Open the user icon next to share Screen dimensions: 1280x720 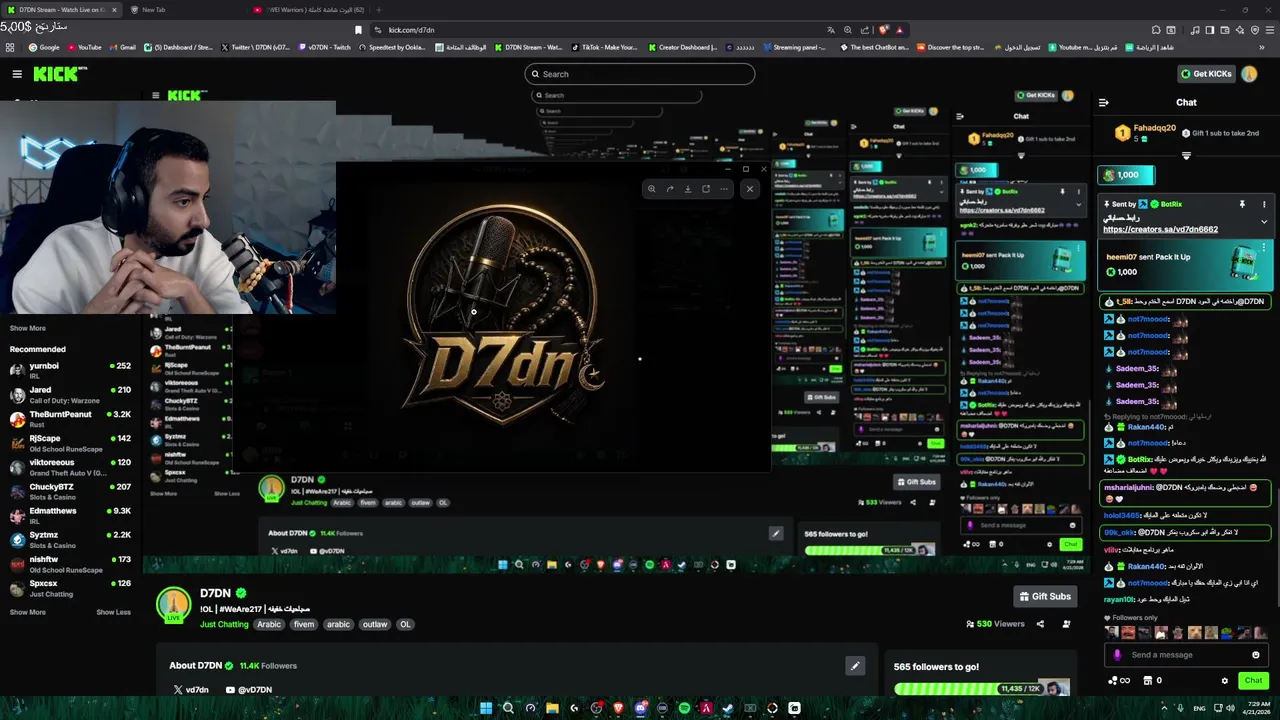pyautogui.click(x=1066, y=624)
